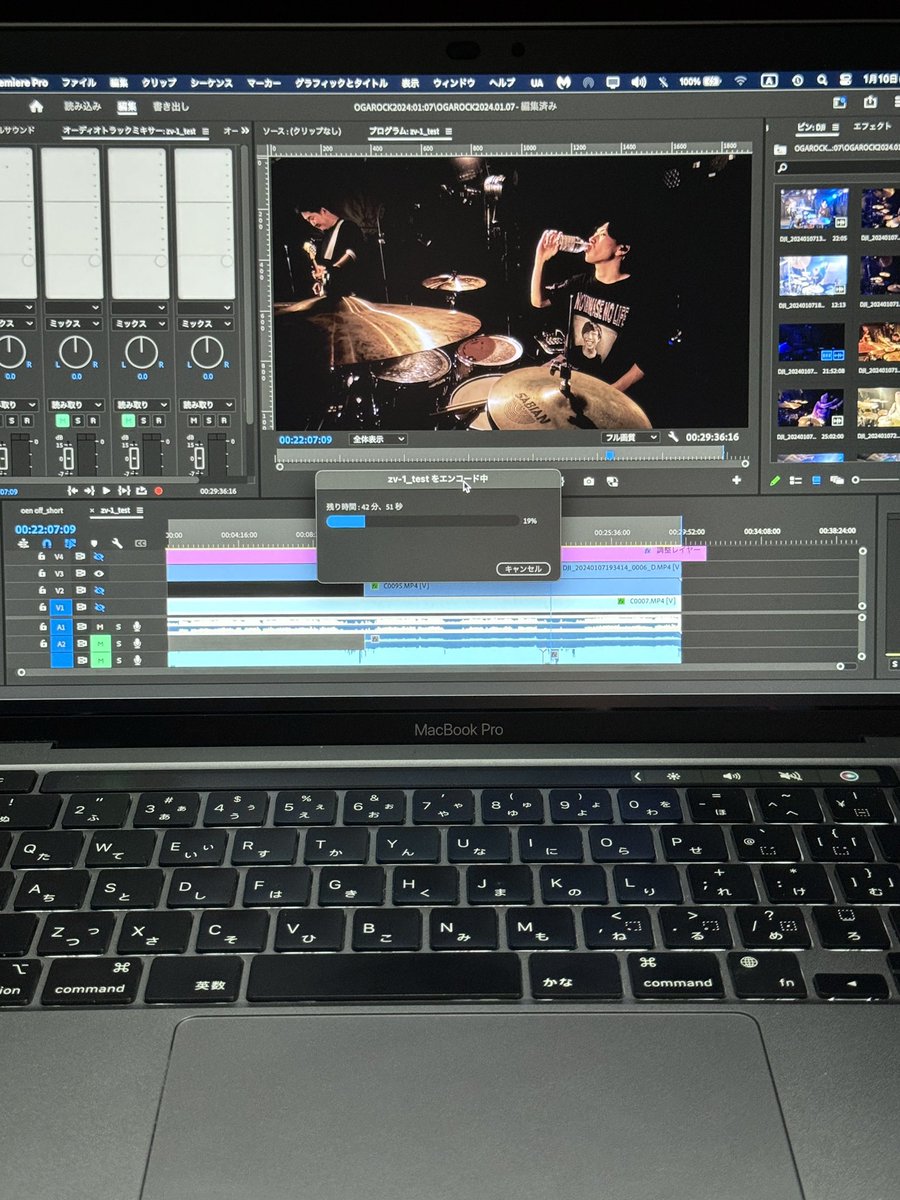Image resolution: width=900 pixels, height=1200 pixels.
Task: Click the volume icon in the macOS menu bar
Action: pyautogui.click(x=638, y=81)
